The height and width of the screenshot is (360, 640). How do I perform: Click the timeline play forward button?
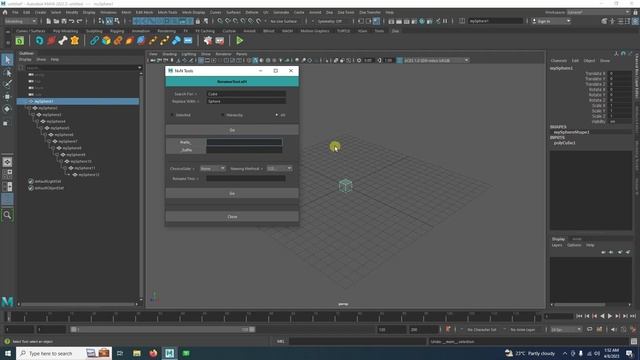610,316
